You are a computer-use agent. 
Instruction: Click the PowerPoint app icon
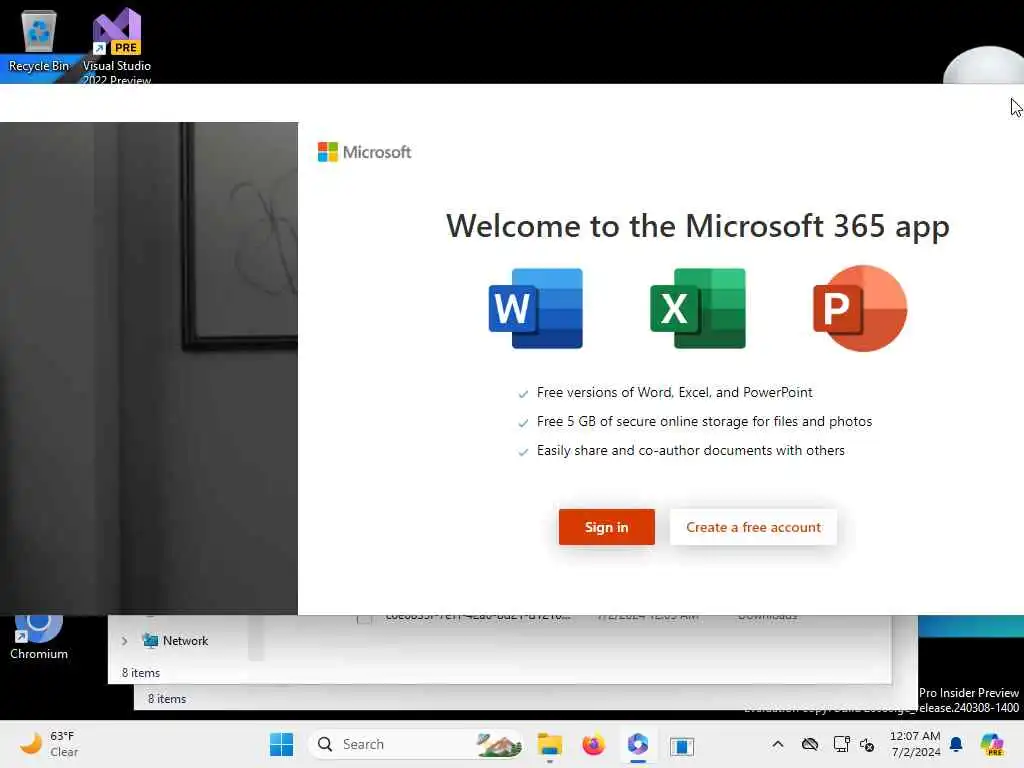(860, 308)
